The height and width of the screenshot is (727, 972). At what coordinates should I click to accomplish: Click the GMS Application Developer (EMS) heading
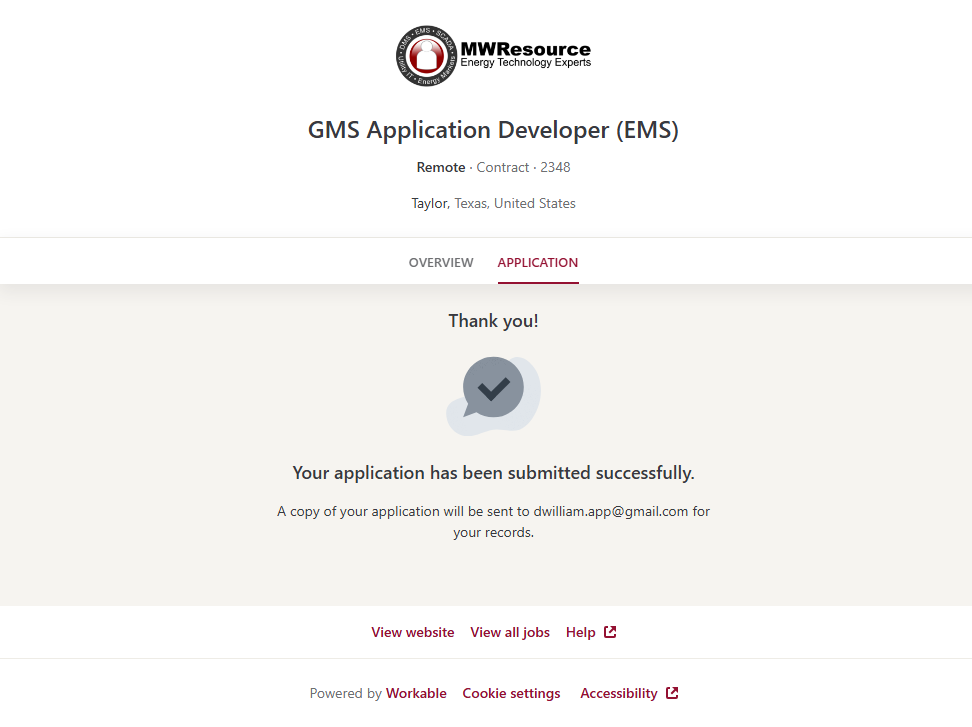493,130
